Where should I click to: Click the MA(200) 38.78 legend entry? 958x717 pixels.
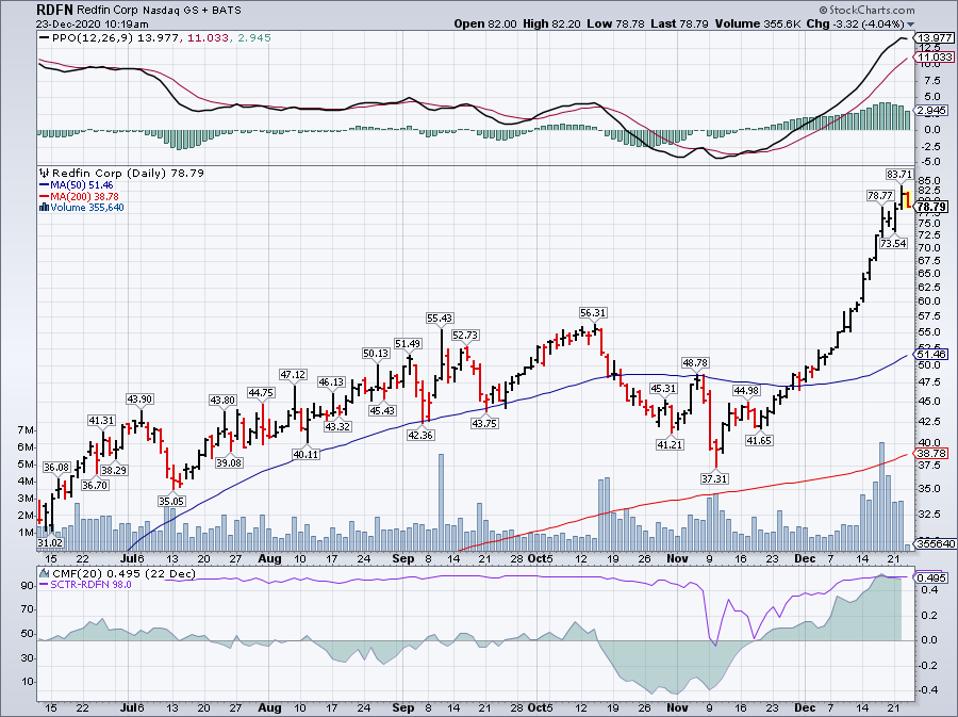(84, 196)
